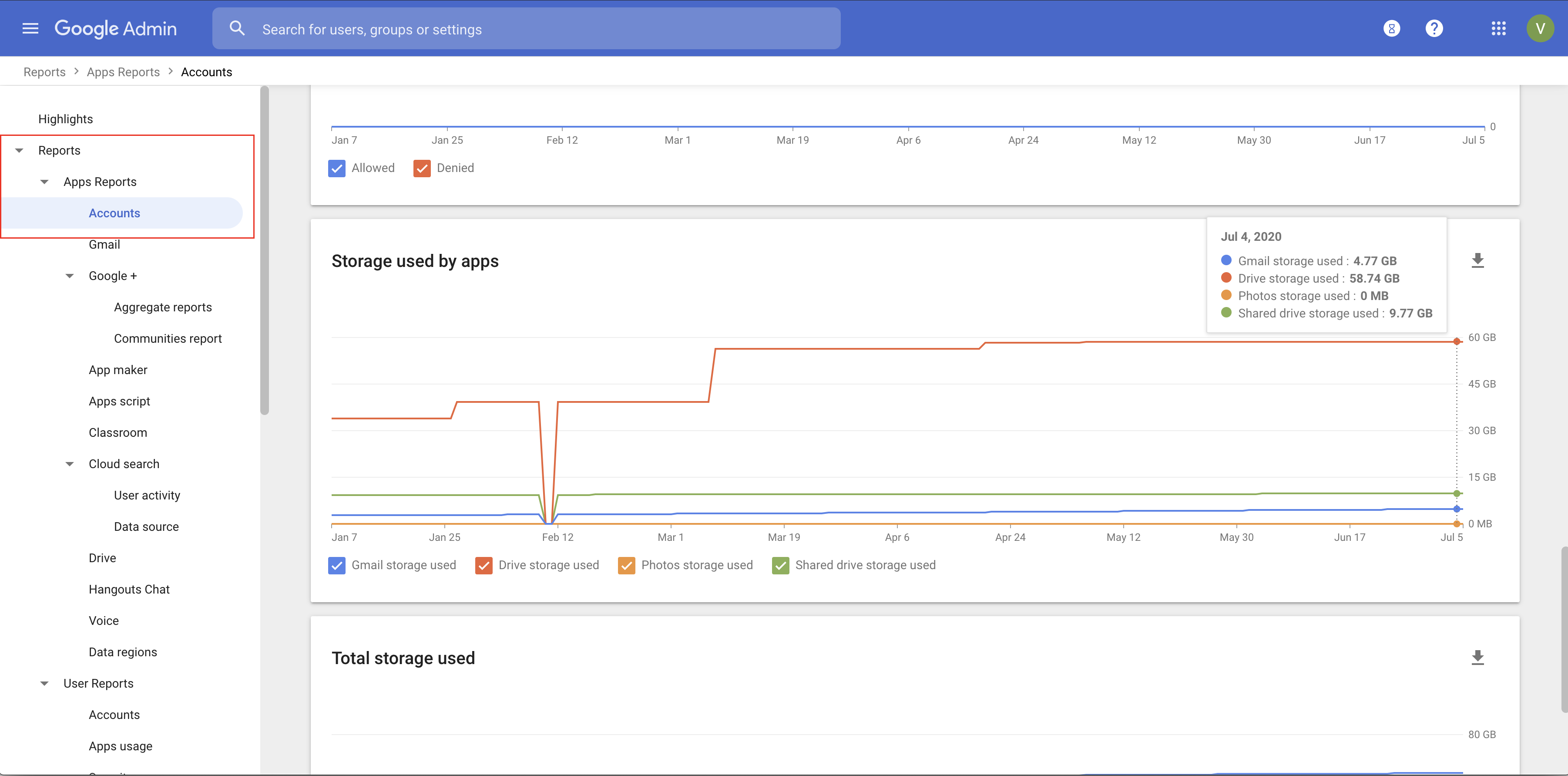Open Communities report
This screenshot has height=776, width=1568.
coord(168,339)
